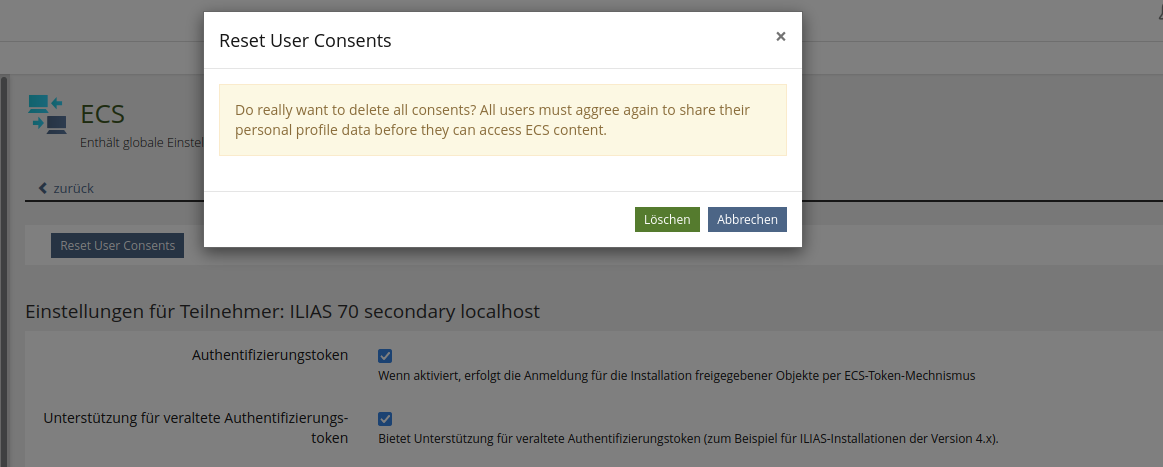
Task: Click the Enthält globale Einstellungen subtitle
Action: 141,143
